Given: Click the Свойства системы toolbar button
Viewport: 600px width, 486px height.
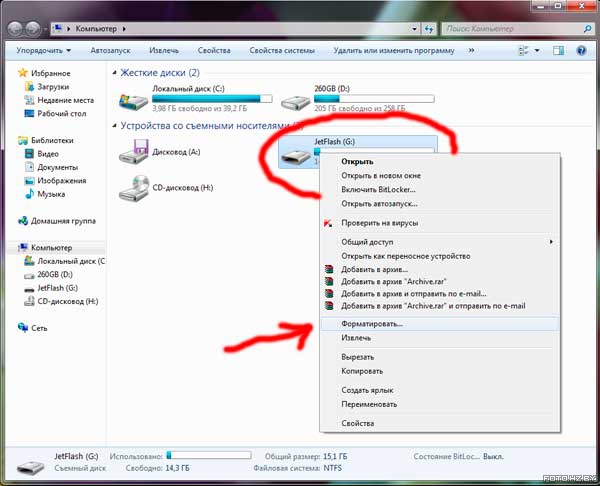Looking at the screenshot, I should (282, 51).
